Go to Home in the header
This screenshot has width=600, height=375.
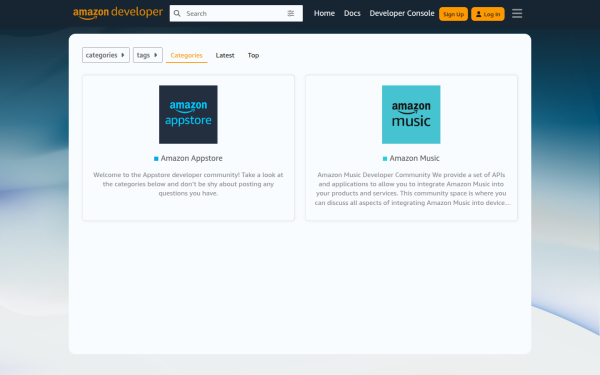point(324,13)
